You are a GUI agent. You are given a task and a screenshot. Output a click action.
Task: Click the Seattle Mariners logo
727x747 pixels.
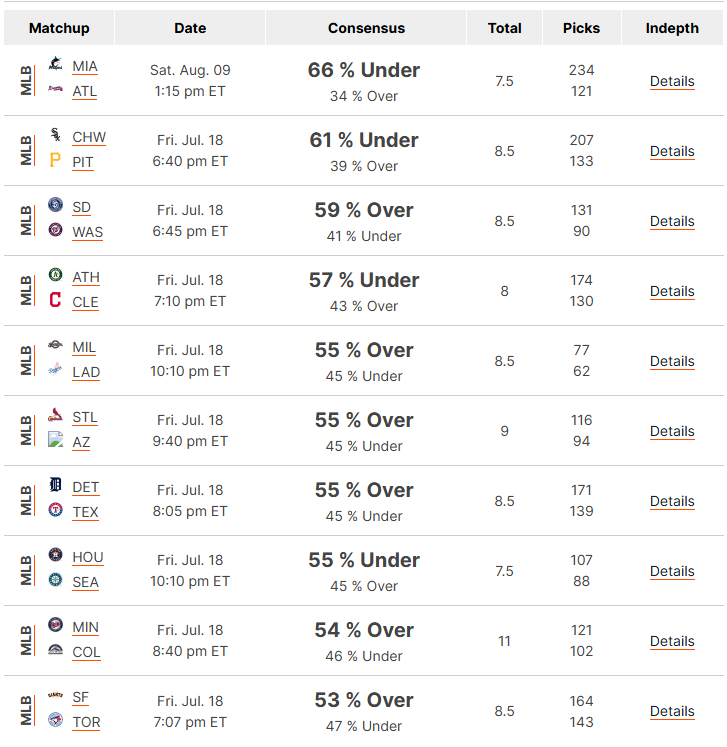pos(55,579)
